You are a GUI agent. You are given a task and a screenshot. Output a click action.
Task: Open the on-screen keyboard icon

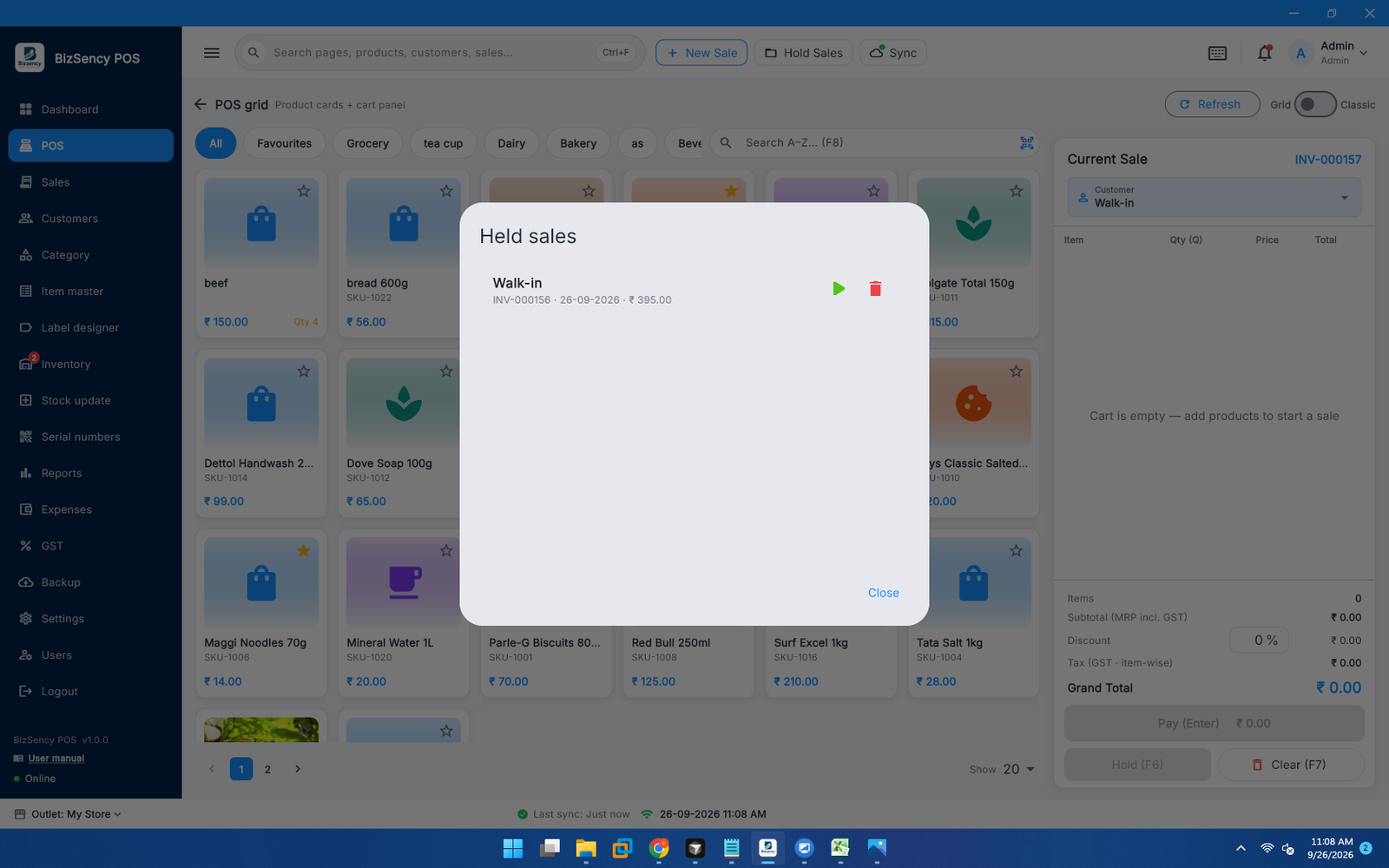(x=1217, y=53)
